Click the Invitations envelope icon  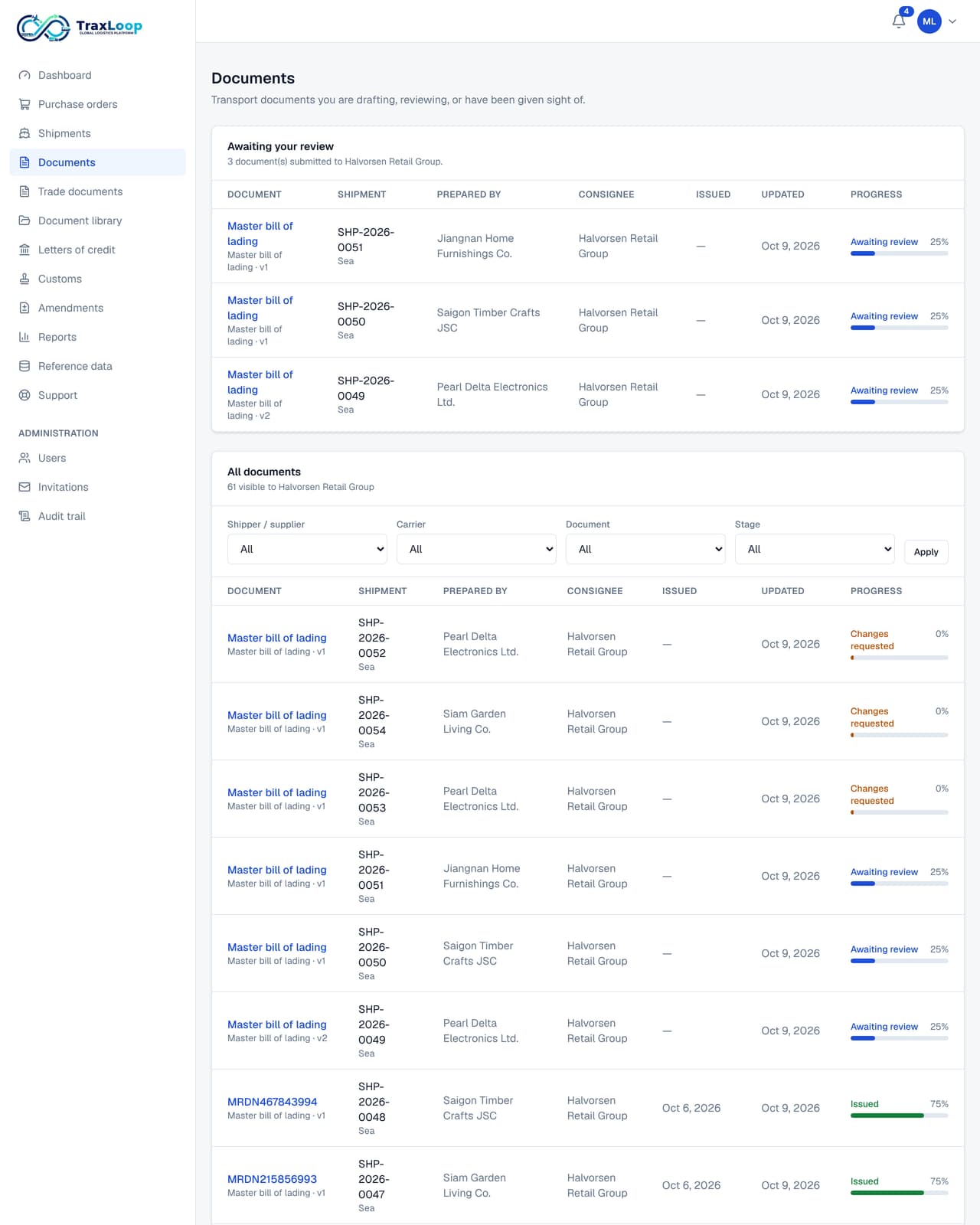[24, 487]
